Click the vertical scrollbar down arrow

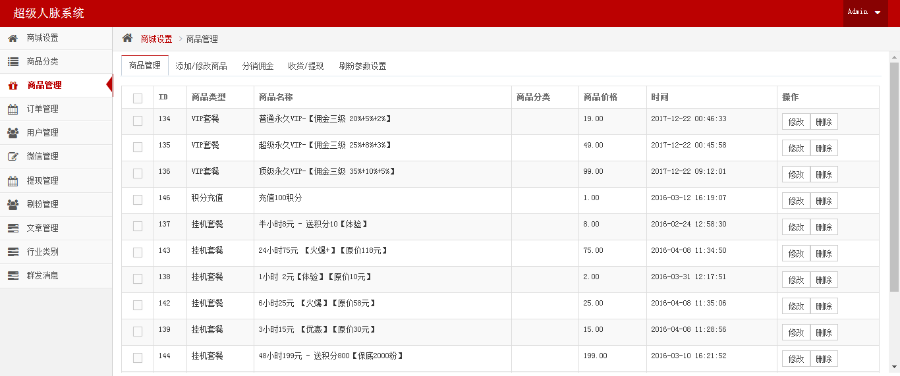tap(894, 366)
